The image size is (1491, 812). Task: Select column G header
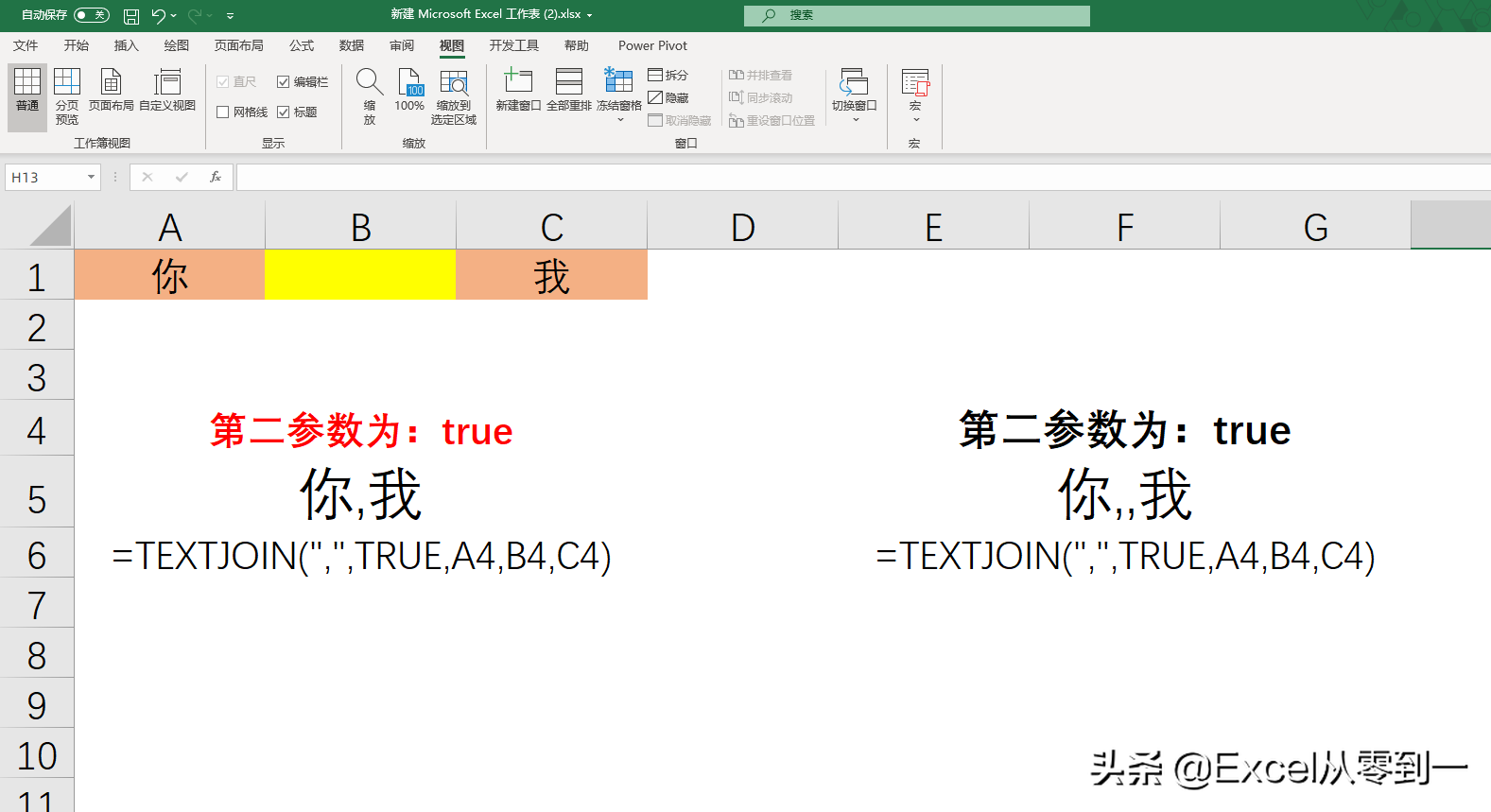1316,227
